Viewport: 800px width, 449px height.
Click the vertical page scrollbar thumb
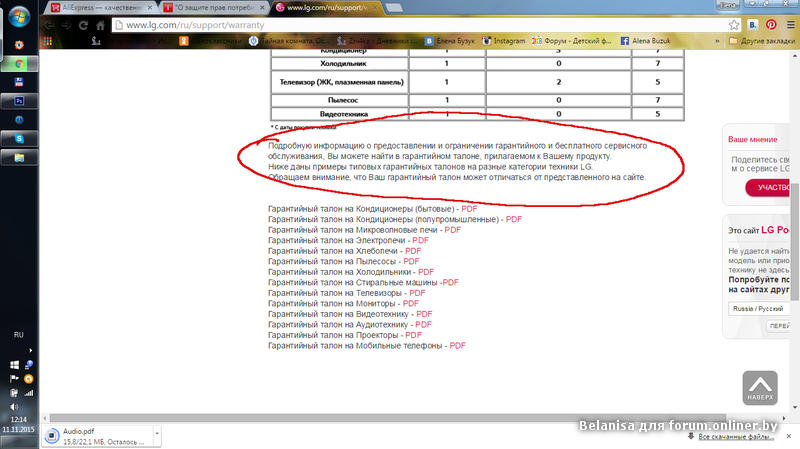coord(795,241)
